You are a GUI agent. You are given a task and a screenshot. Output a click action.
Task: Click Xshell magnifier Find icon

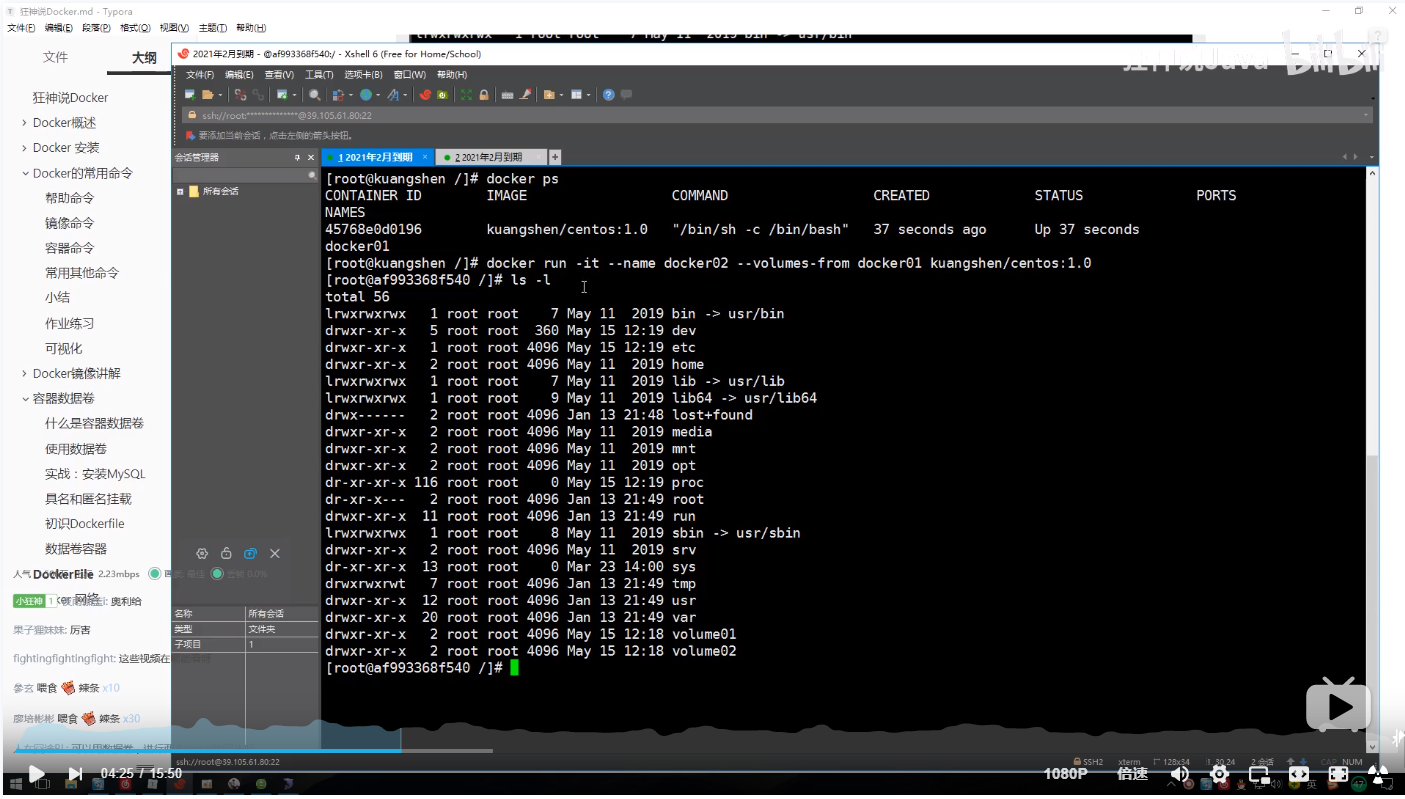[314, 95]
